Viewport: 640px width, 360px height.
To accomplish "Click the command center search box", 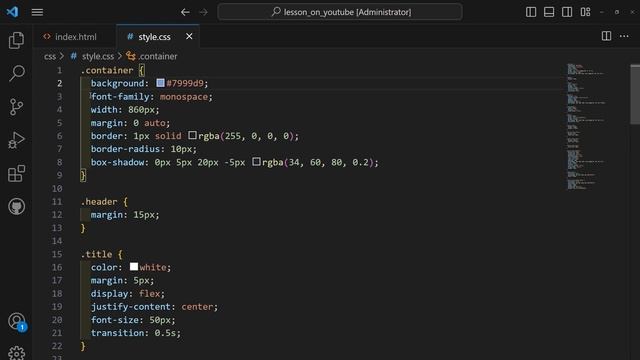I will (340, 12).
